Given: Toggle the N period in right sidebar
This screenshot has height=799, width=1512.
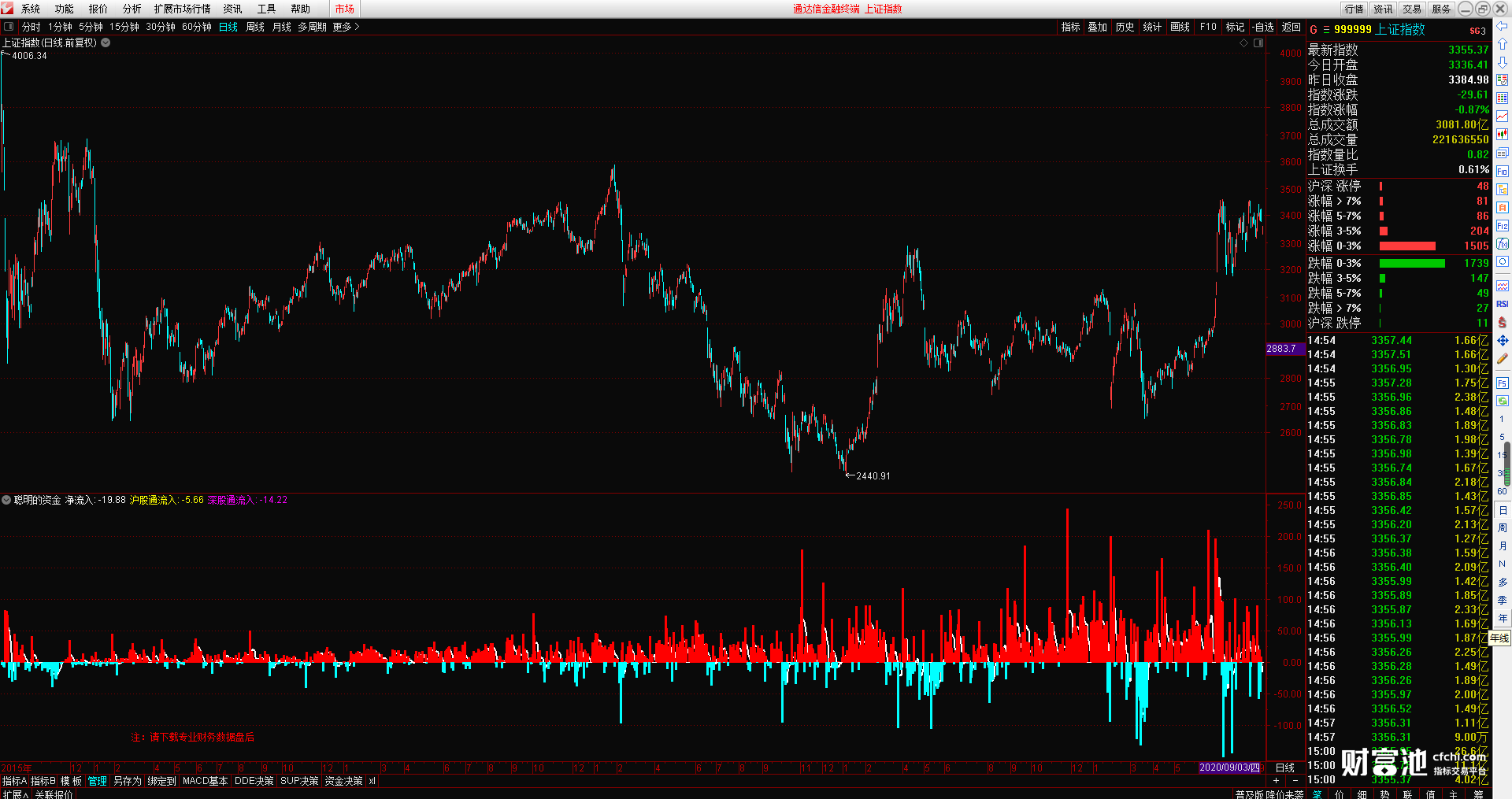Looking at the screenshot, I should coord(1503,564).
